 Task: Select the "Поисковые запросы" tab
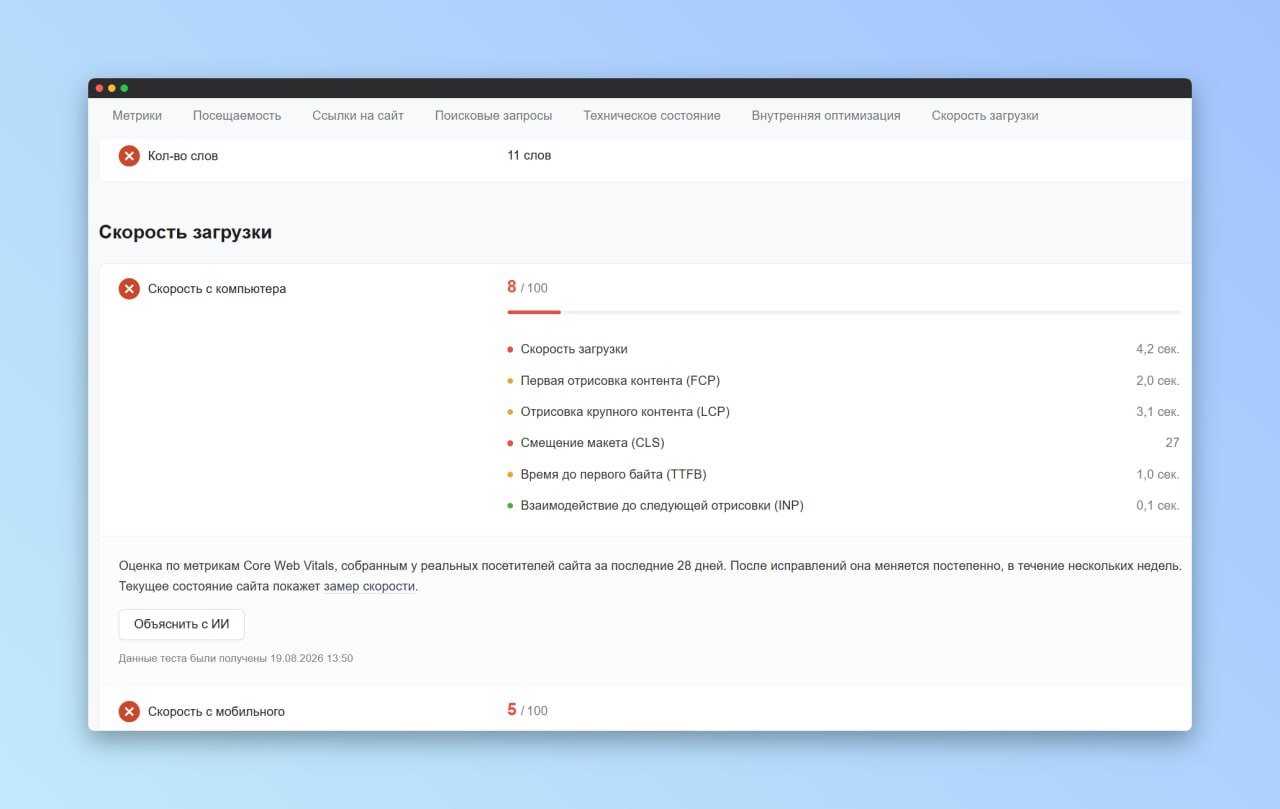pyautogui.click(x=493, y=116)
